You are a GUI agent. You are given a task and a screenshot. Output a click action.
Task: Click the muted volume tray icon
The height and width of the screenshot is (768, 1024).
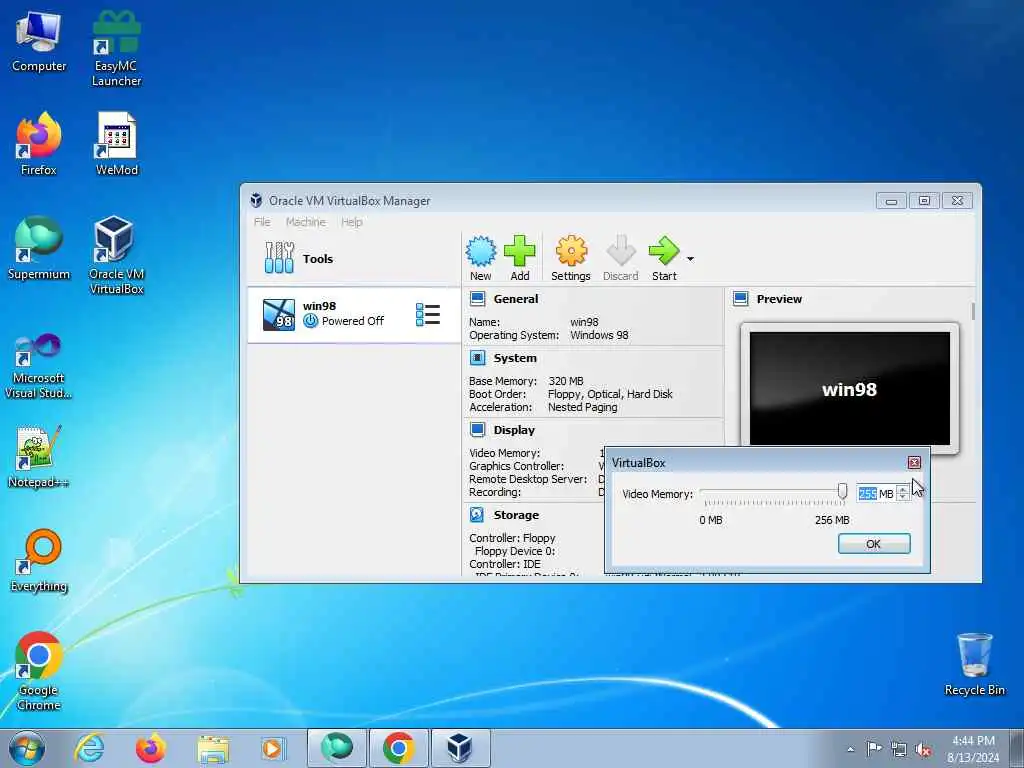pyautogui.click(x=923, y=749)
